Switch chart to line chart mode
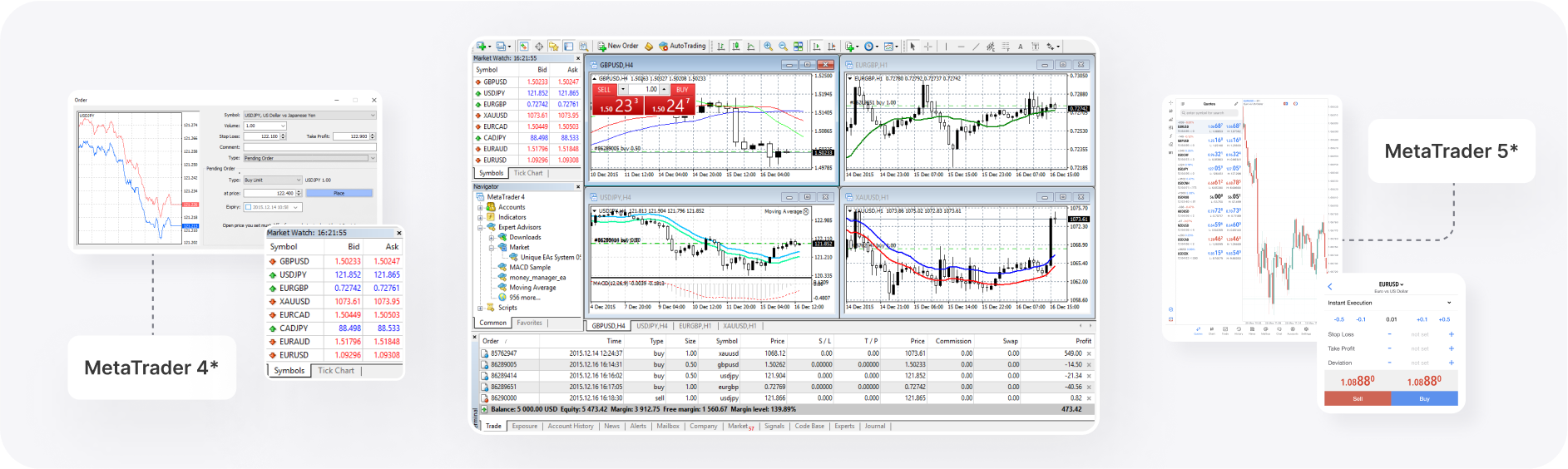Image resolution: width=1568 pixels, height=469 pixels. click(x=751, y=46)
